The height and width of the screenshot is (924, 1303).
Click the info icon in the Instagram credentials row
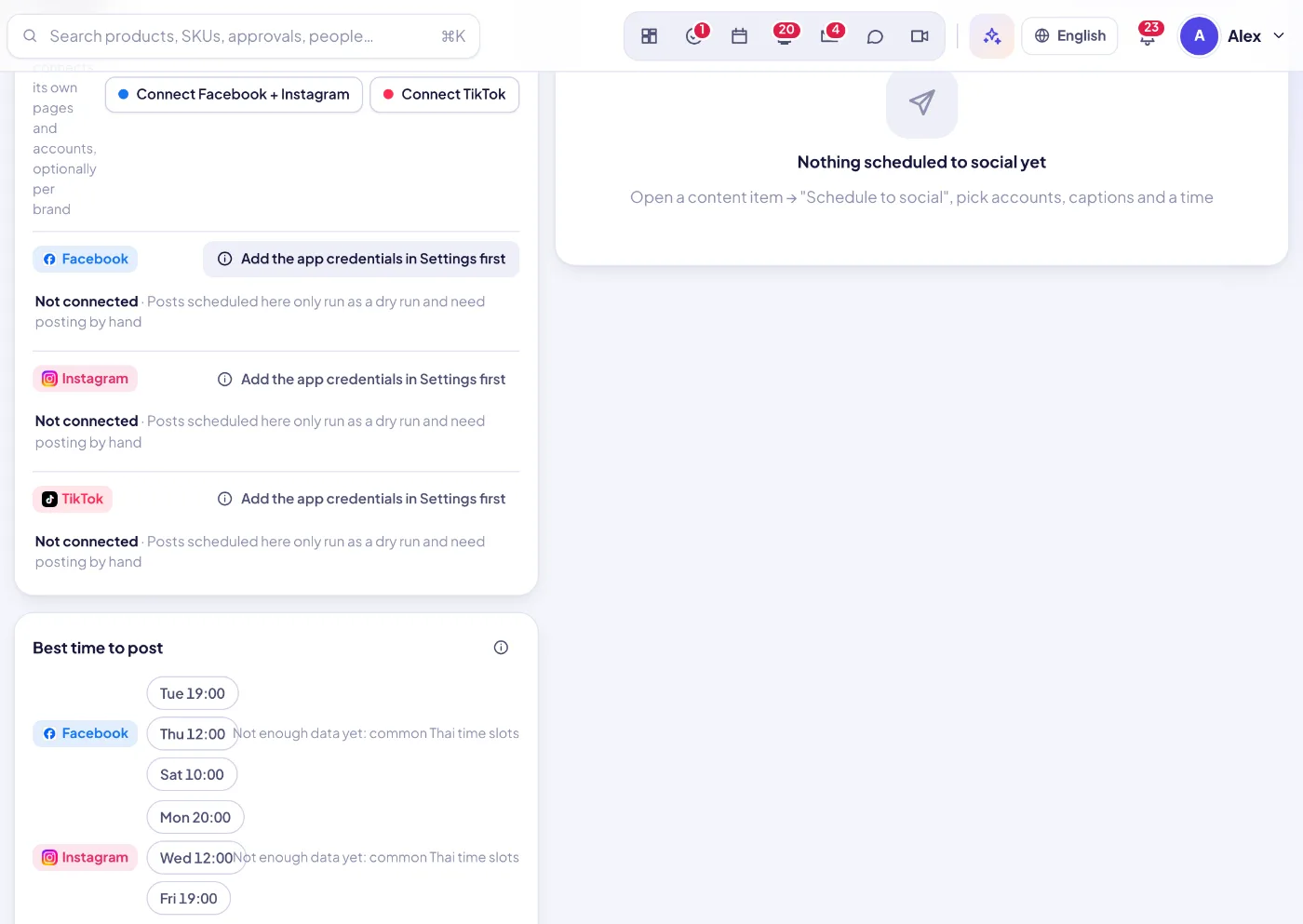pos(224,380)
